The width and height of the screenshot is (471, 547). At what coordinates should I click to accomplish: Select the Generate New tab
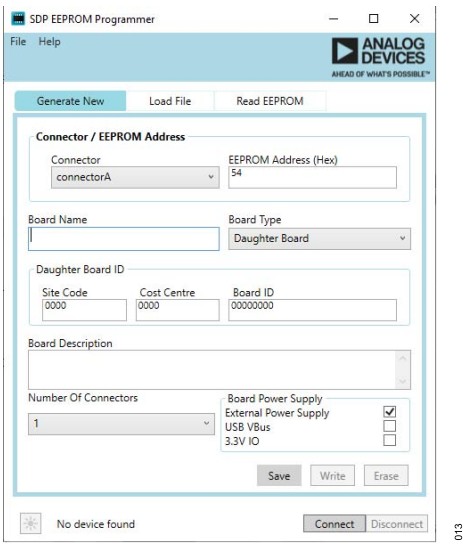(x=70, y=101)
